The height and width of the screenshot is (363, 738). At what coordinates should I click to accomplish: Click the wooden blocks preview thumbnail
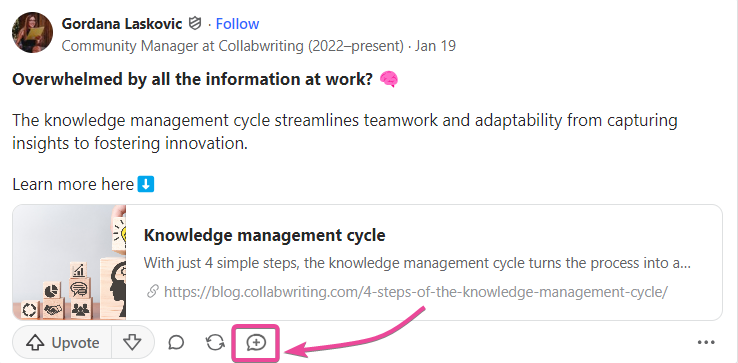[x=69, y=262]
